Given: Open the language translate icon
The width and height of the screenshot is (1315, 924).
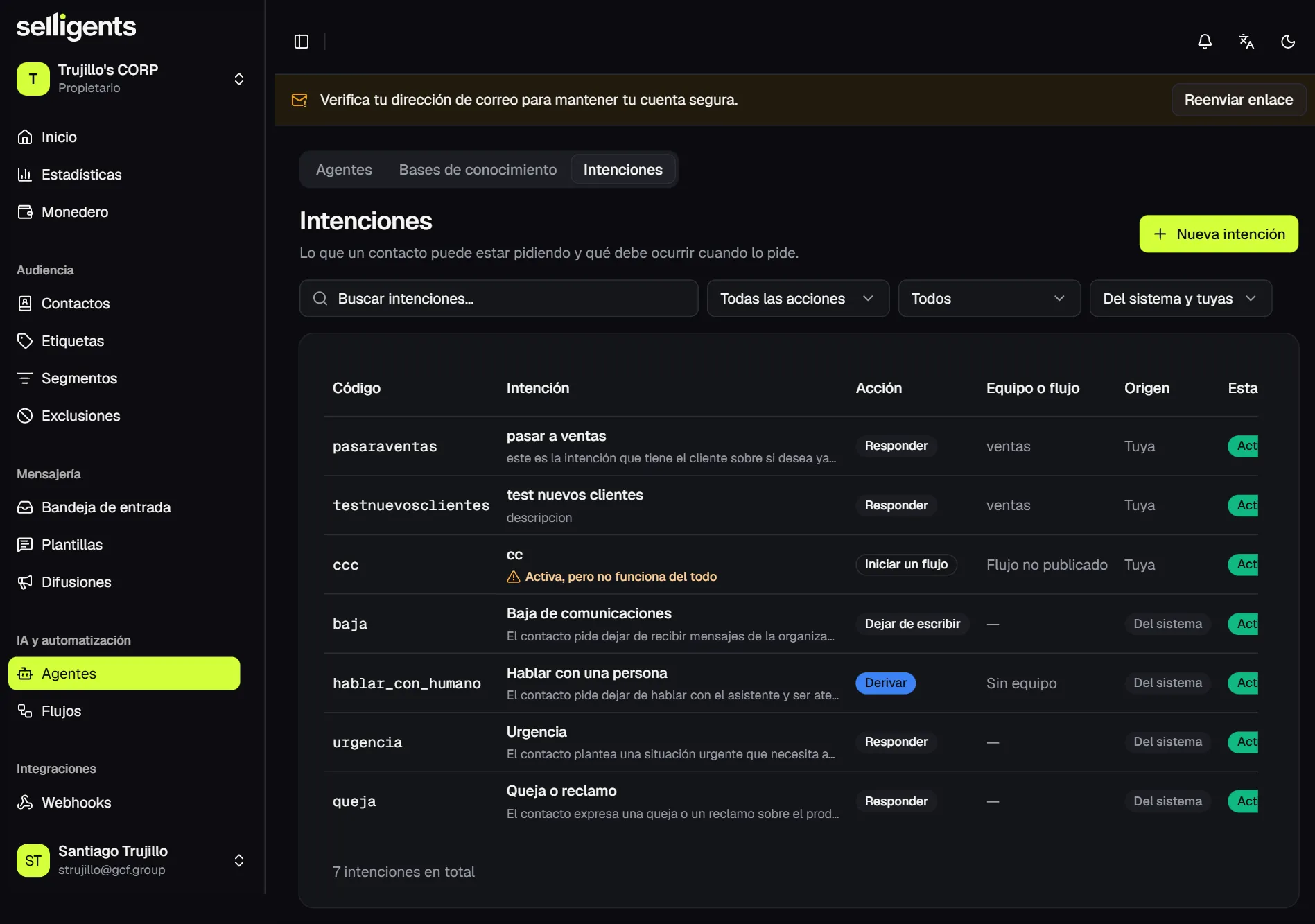Looking at the screenshot, I should (1246, 42).
